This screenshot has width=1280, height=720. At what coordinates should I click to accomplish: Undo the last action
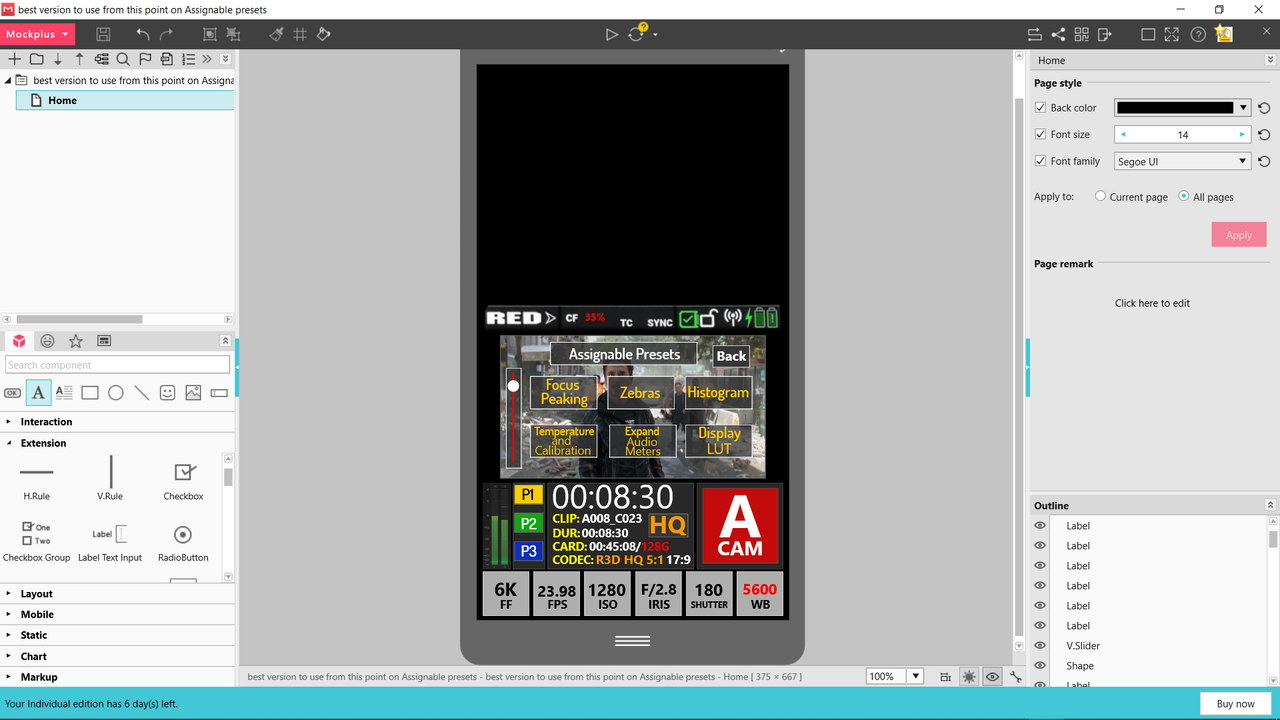[143, 34]
